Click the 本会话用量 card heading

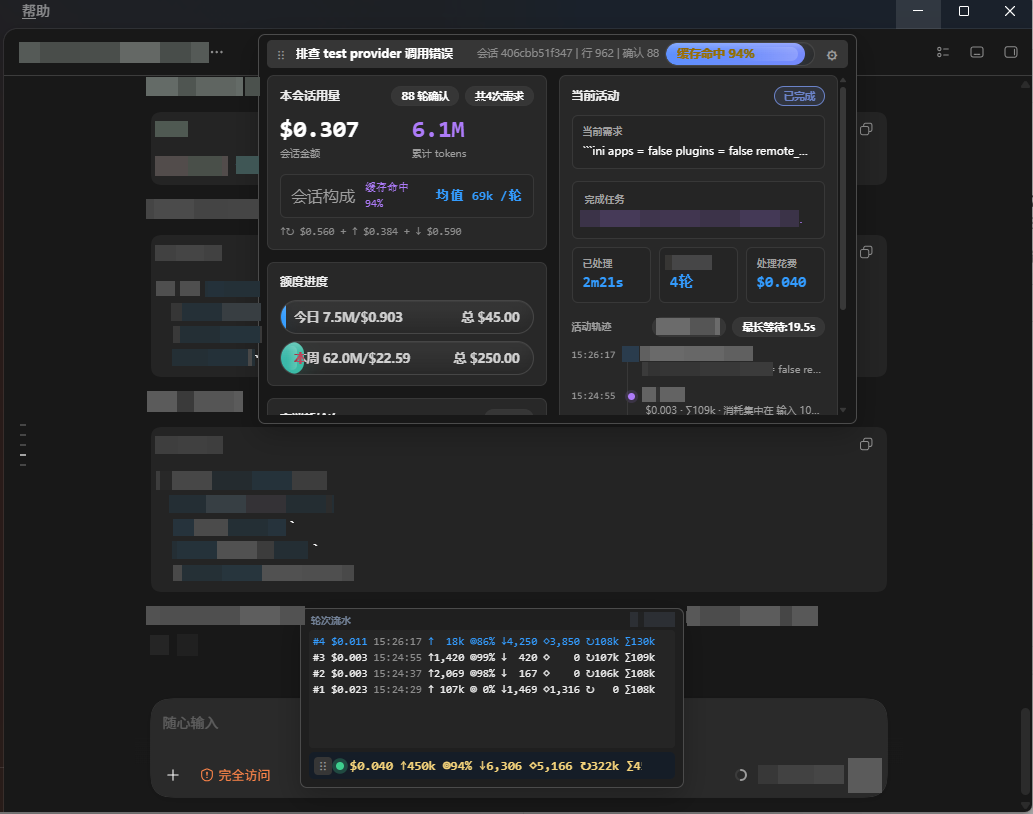[310, 96]
